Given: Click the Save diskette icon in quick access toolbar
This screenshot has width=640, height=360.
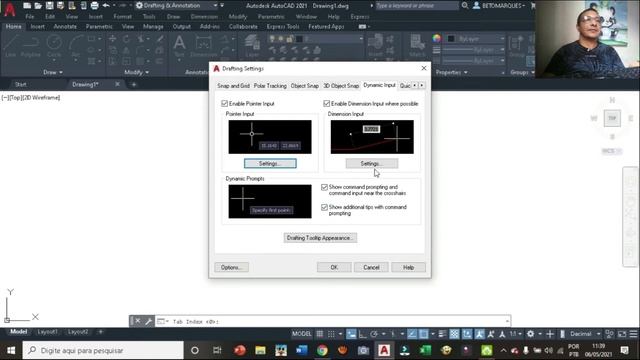Looking at the screenshot, I should (49, 6).
